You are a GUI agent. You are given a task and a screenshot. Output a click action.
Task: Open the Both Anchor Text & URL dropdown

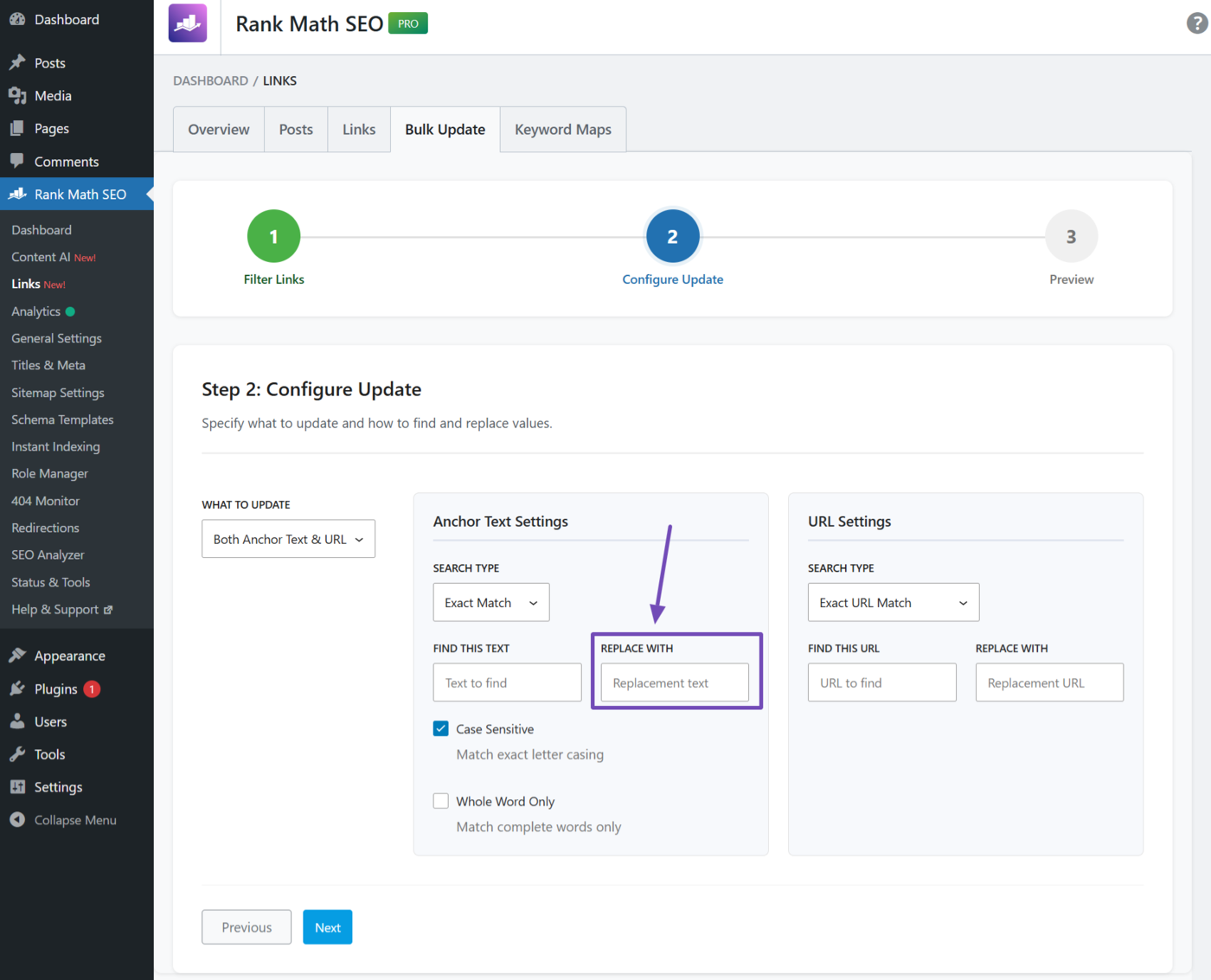(288, 538)
